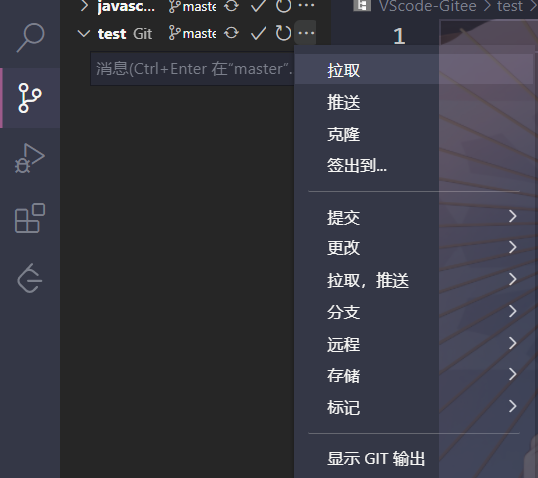Open the Extensions view icon
This screenshot has width=538, height=478.
pos(30,218)
